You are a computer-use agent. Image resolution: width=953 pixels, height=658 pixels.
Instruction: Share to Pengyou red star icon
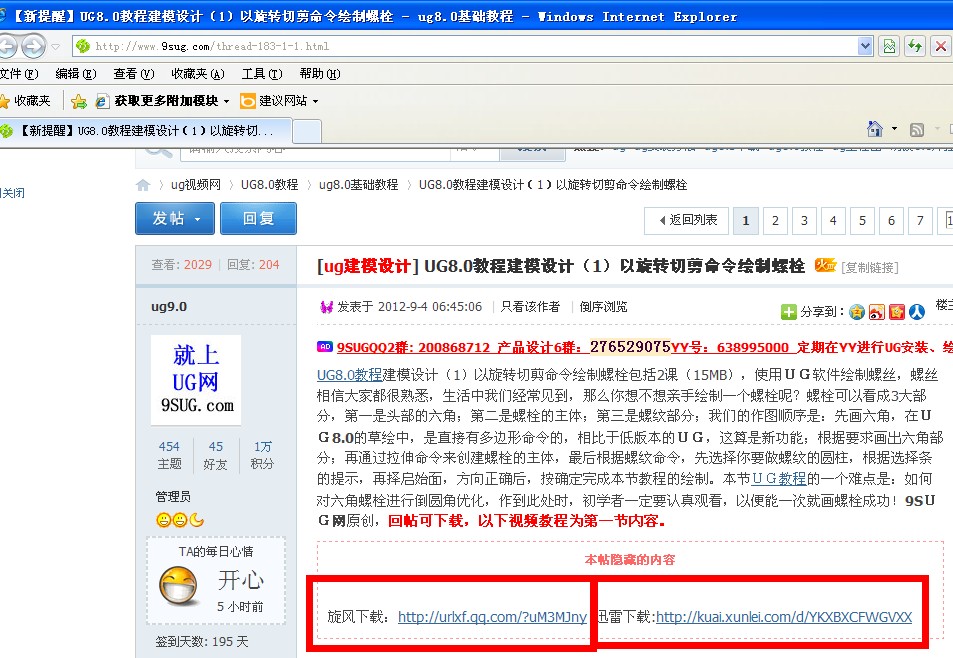coord(897,312)
